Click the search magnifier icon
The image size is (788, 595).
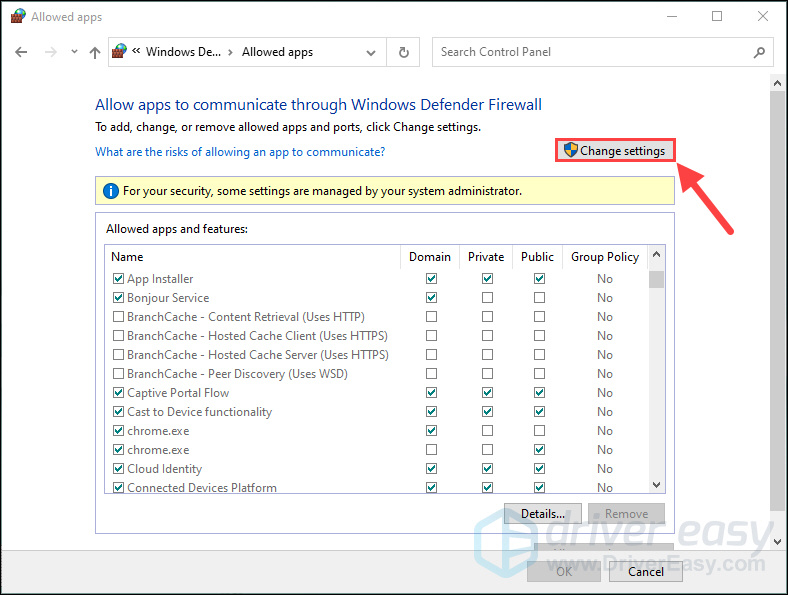pos(760,53)
